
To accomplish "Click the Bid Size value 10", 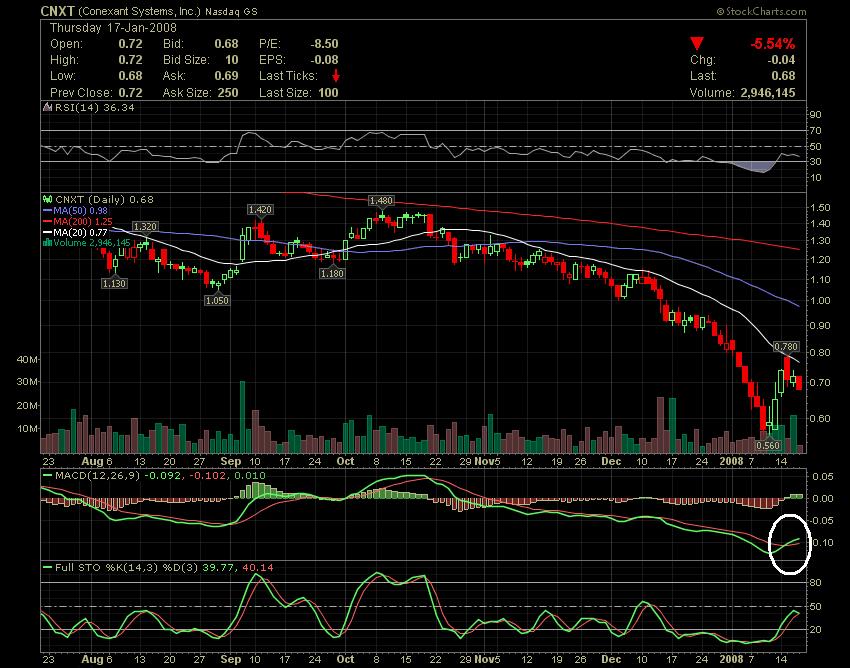I will click(x=231, y=60).
